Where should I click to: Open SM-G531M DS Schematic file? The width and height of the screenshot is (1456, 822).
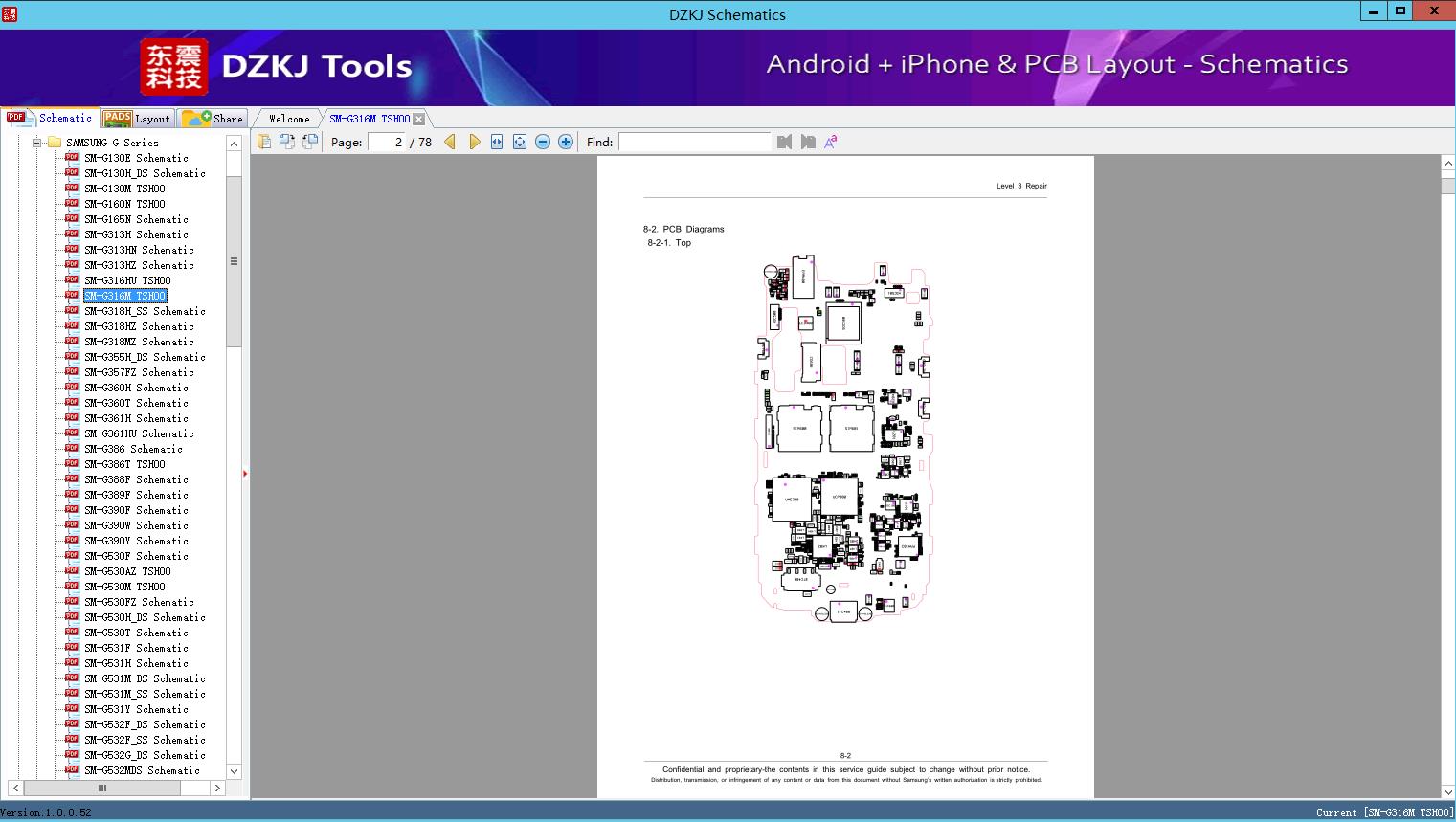[145, 678]
